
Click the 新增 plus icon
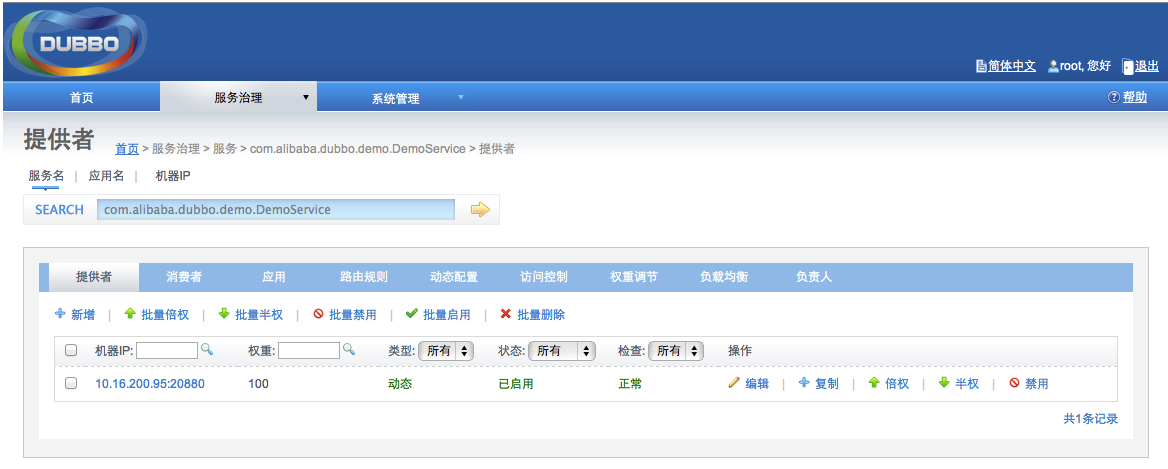[60, 314]
